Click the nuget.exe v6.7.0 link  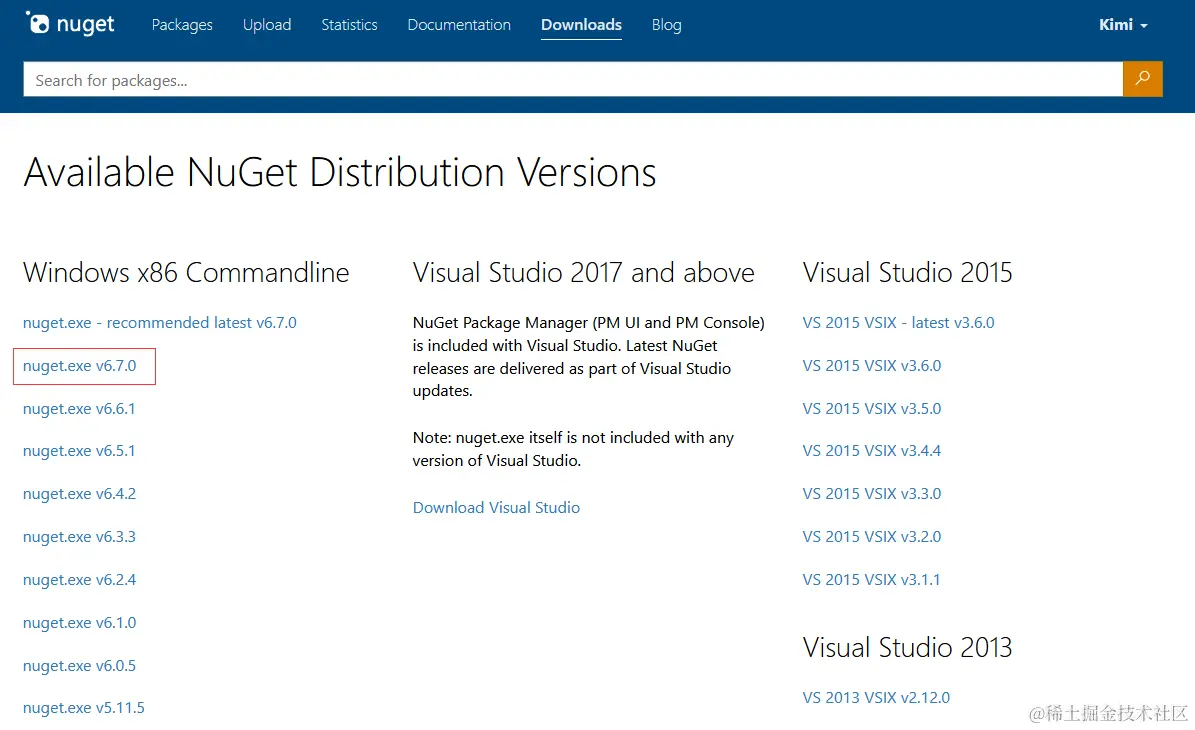pyautogui.click(x=79, y=366)
